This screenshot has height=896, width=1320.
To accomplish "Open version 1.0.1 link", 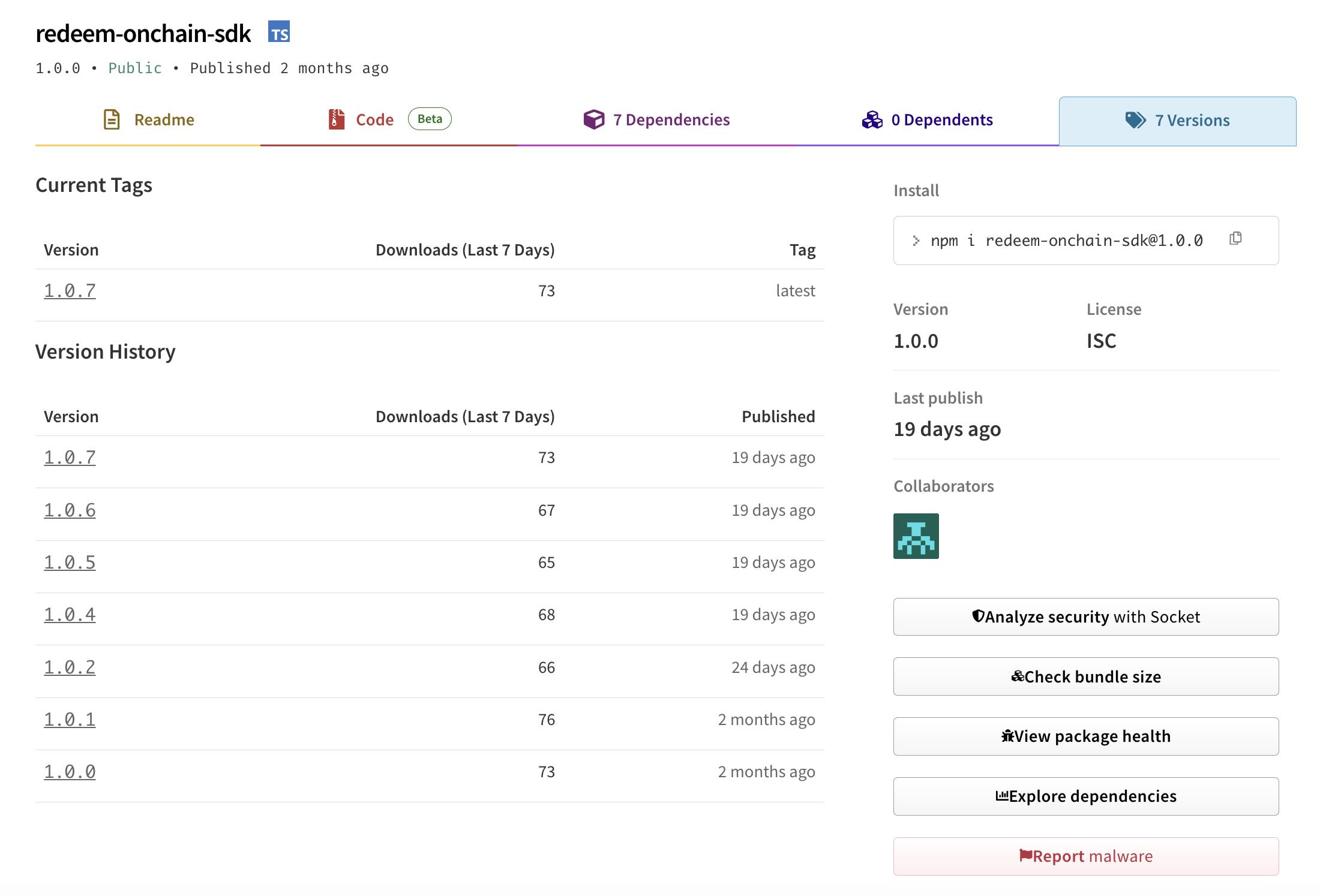I will (70, 720).
